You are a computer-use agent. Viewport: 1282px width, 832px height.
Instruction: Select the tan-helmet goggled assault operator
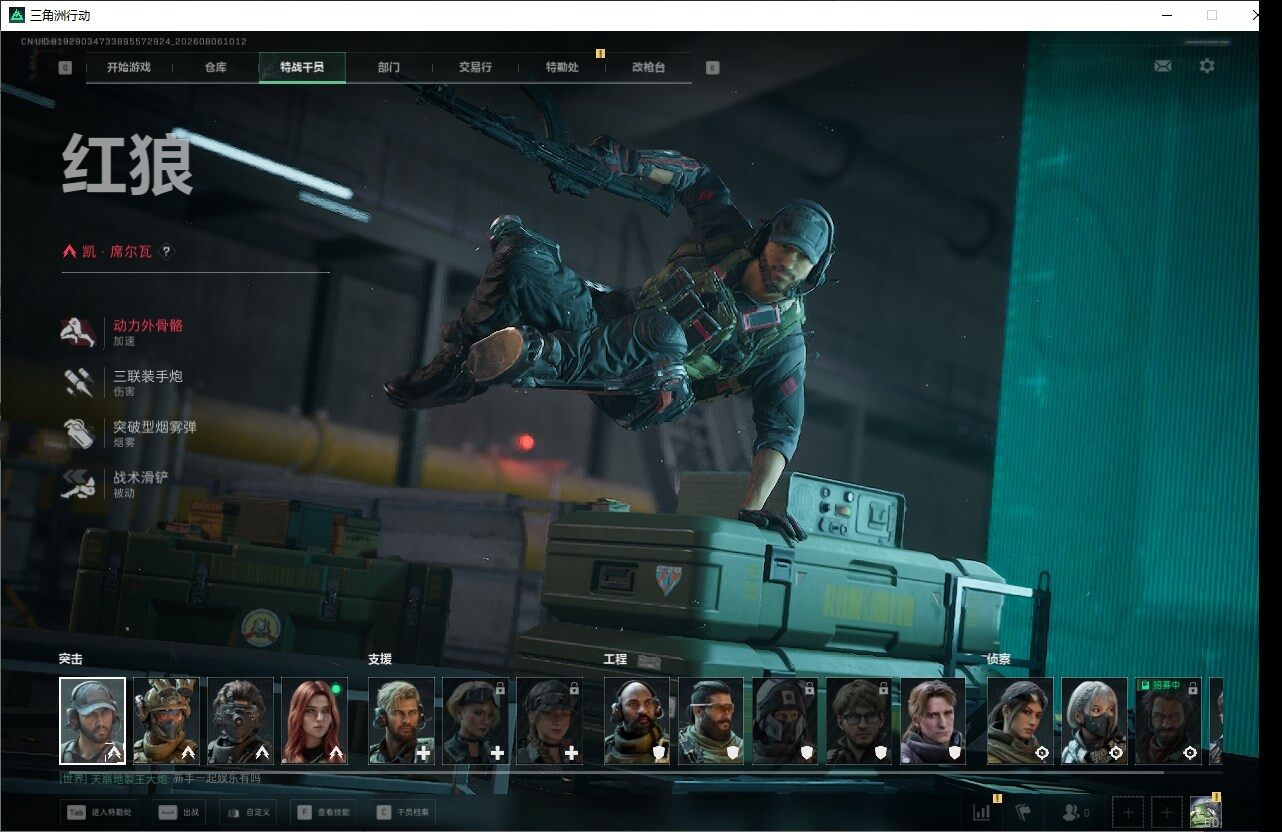pos(167,721)
